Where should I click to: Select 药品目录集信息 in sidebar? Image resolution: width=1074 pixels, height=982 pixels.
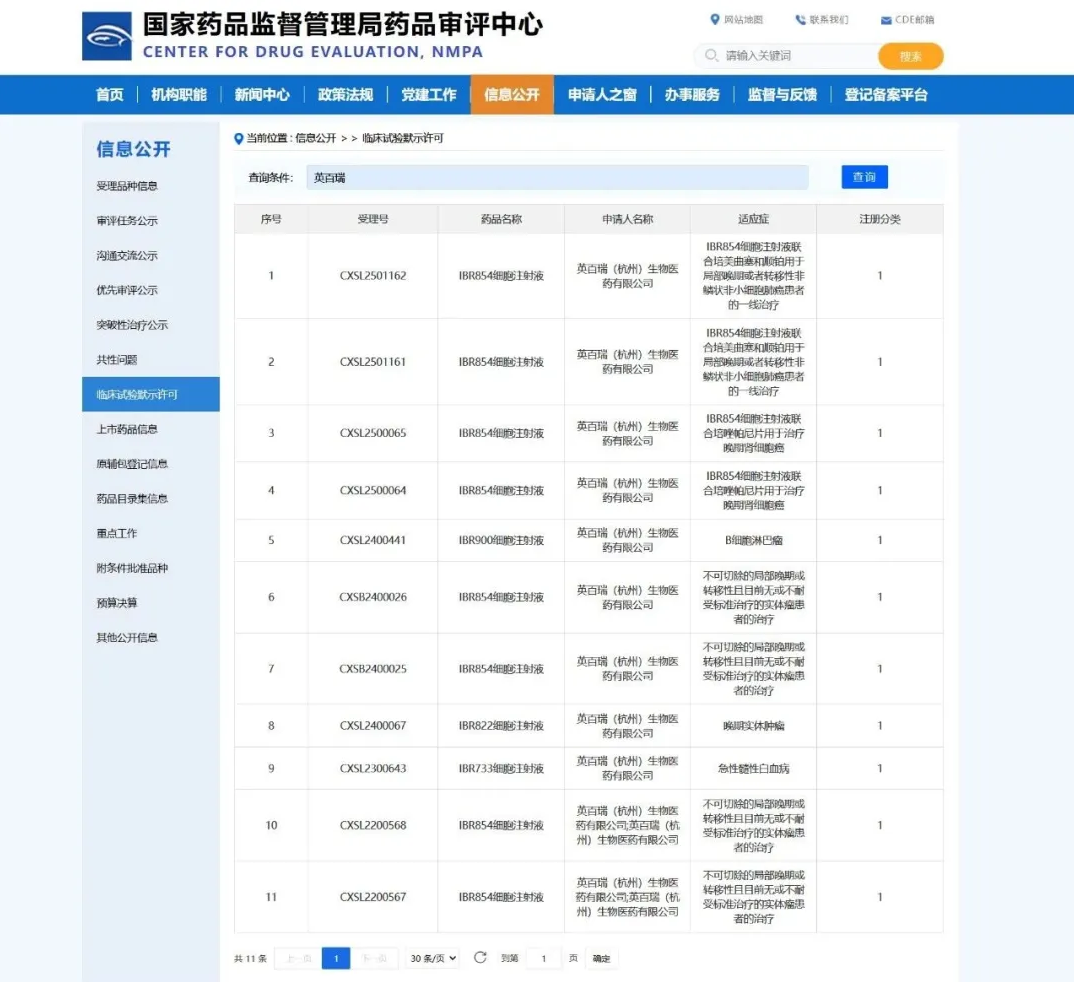pyautogui.click(x=132, y=499)
